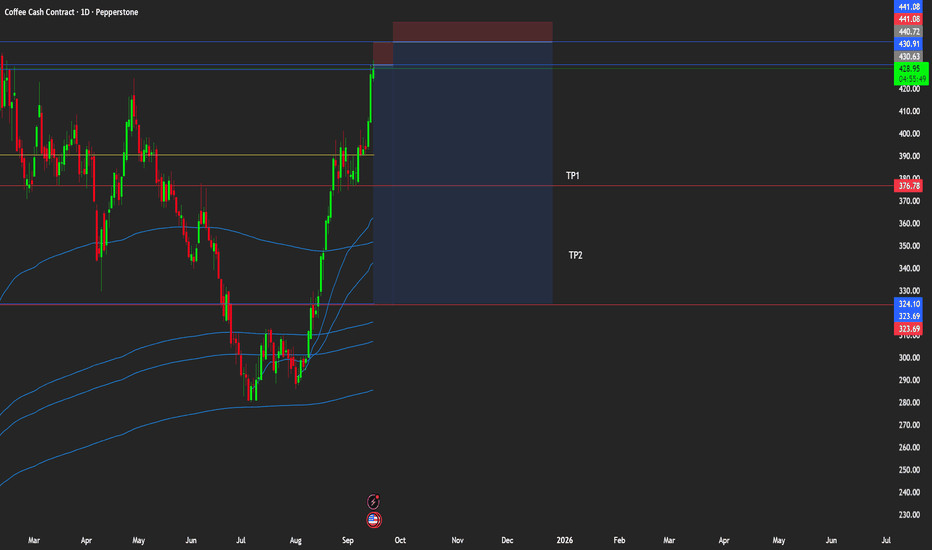Click the blue 324.10 price axis label
Screen dimensions: 932x550
(x=909, y=304)
